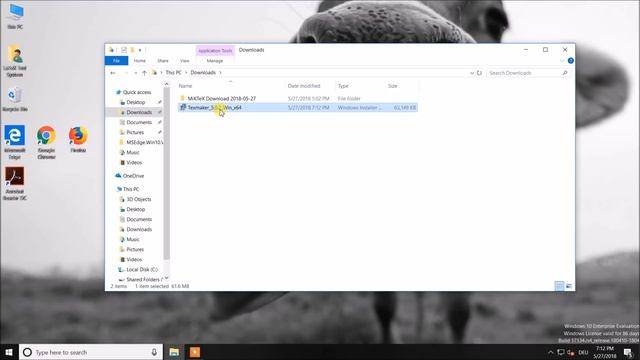
Task: Open pinned Pictures under Quick access
Action: (x=135, y=132)
